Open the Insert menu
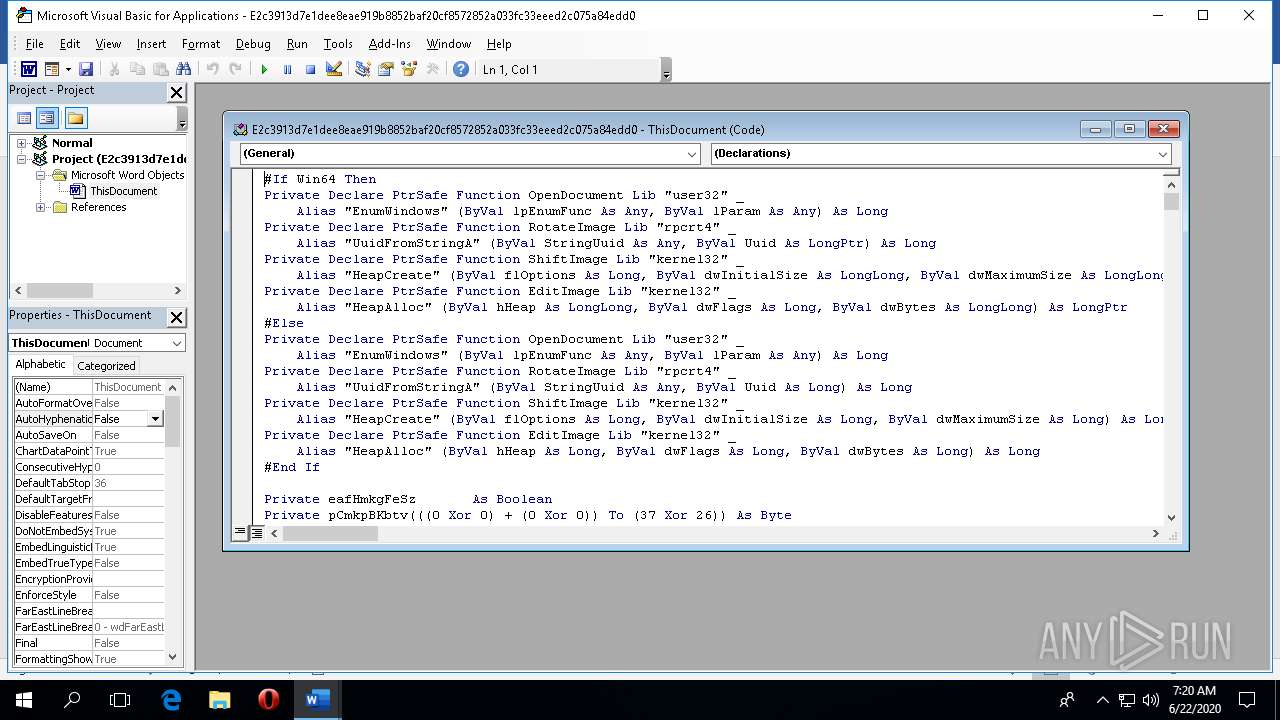Screen dimensions: 1280x720 pos(151,44)
